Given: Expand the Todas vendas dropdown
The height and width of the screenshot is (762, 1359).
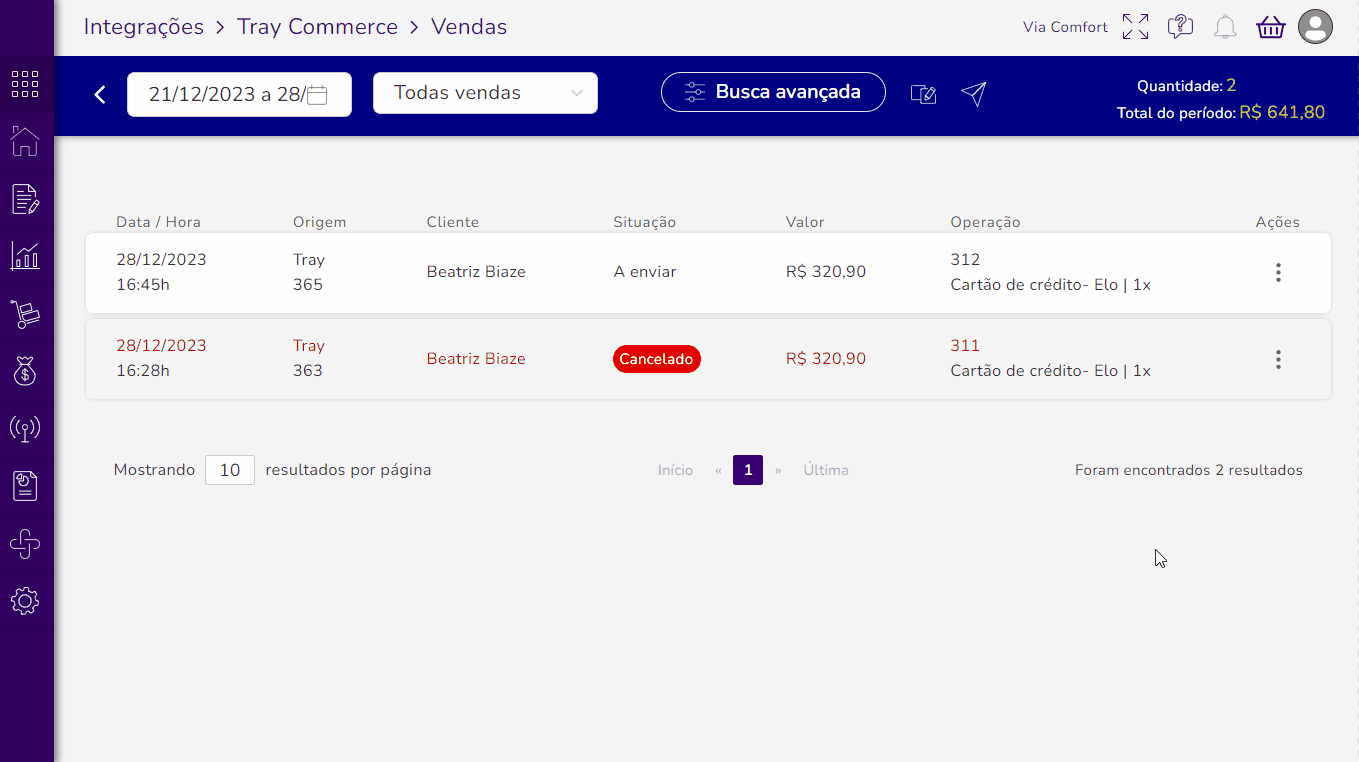Looking at the screenshot, I should point(485,93).
